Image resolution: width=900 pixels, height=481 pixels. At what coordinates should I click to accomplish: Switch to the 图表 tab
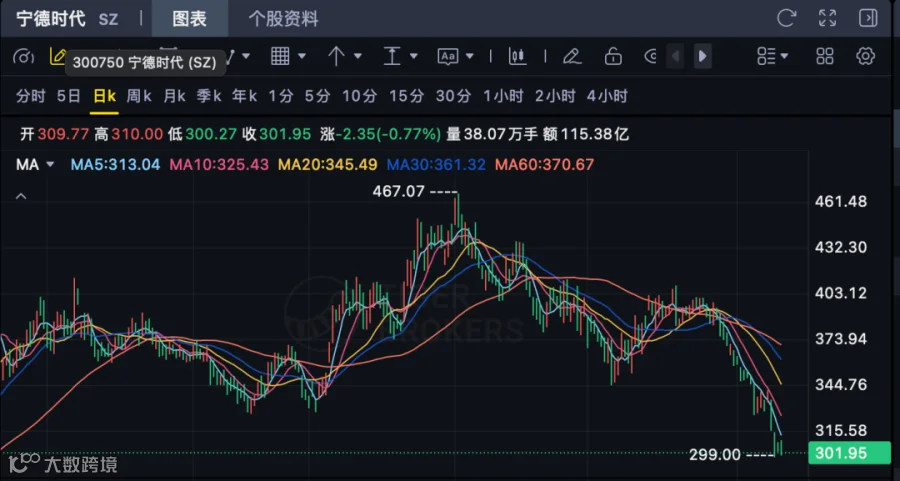[189, 19]
